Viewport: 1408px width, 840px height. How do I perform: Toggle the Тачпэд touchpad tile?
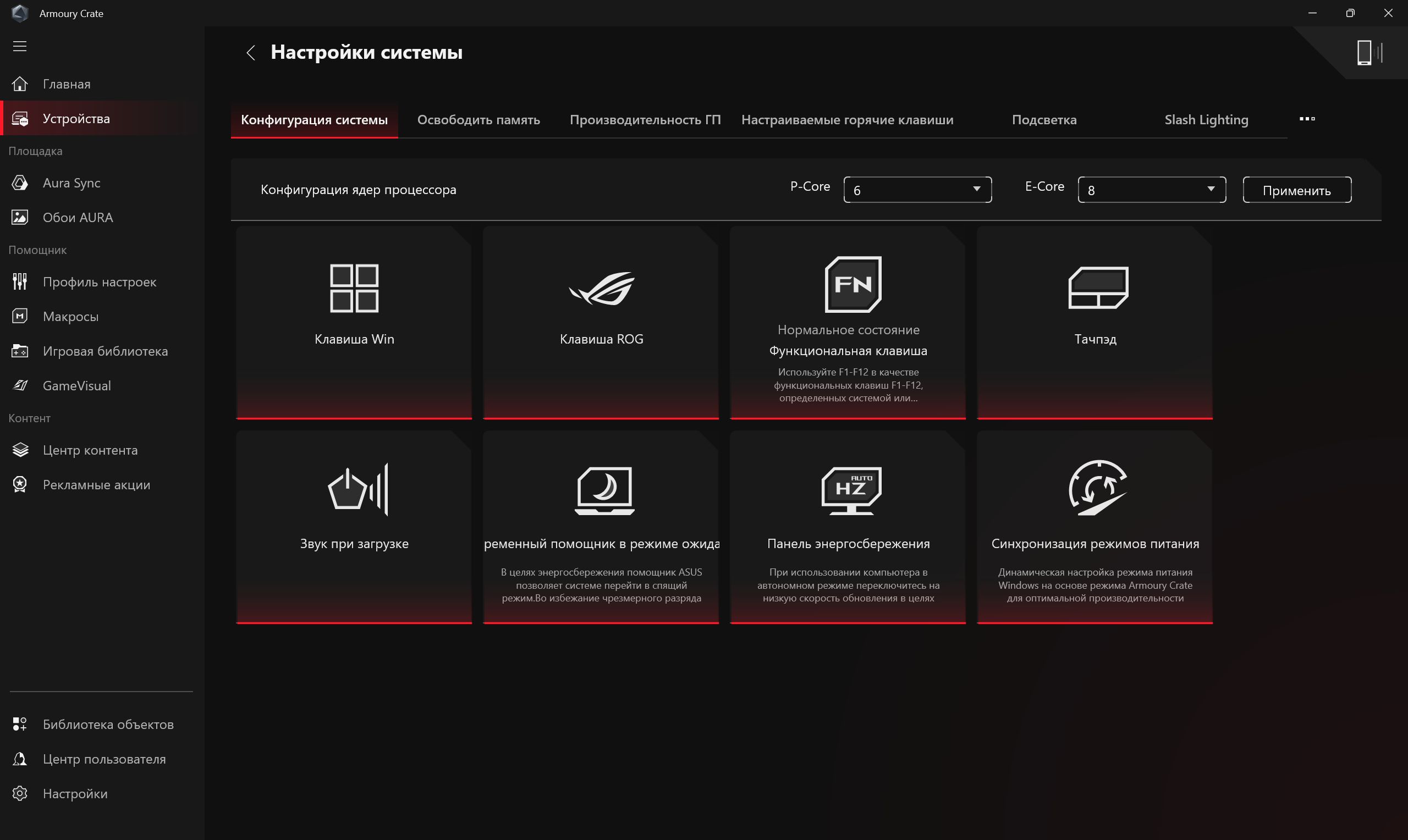pos(1095,323)
